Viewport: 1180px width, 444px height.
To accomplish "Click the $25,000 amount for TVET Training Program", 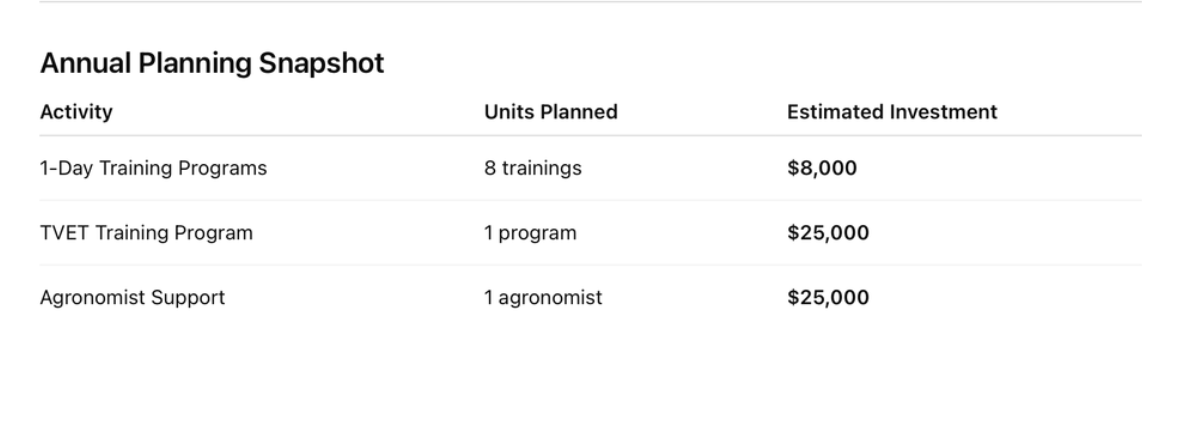I will pos(827,233).
